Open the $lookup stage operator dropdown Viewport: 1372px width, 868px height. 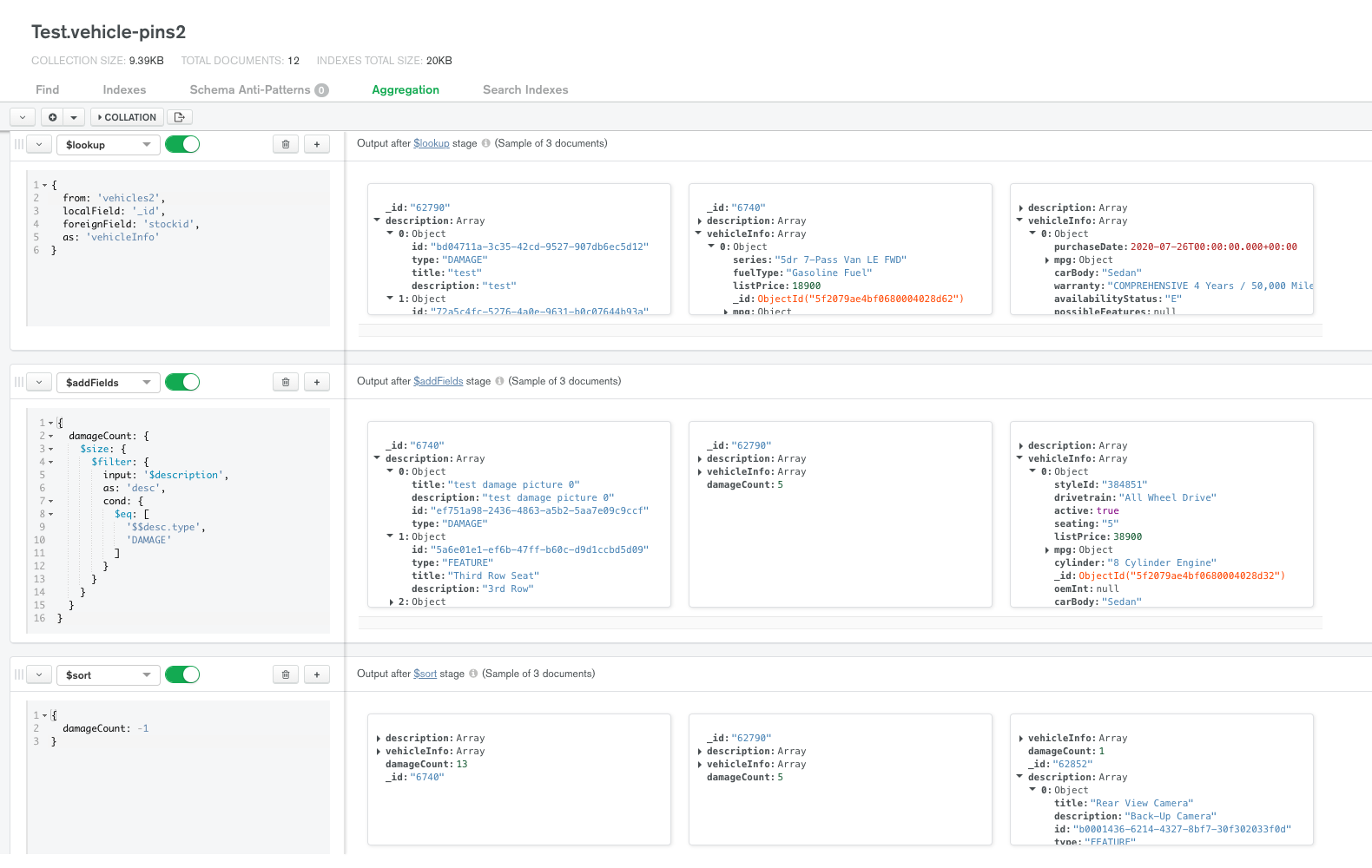[x=108, y=145]
